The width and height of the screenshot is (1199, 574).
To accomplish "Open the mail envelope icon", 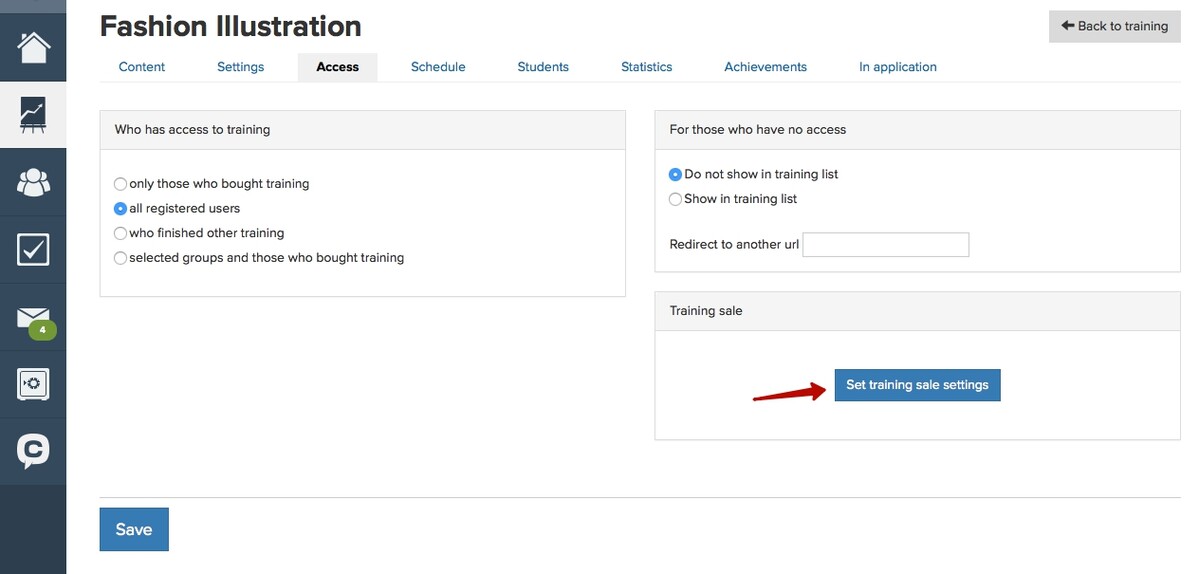I will point(33,316).
